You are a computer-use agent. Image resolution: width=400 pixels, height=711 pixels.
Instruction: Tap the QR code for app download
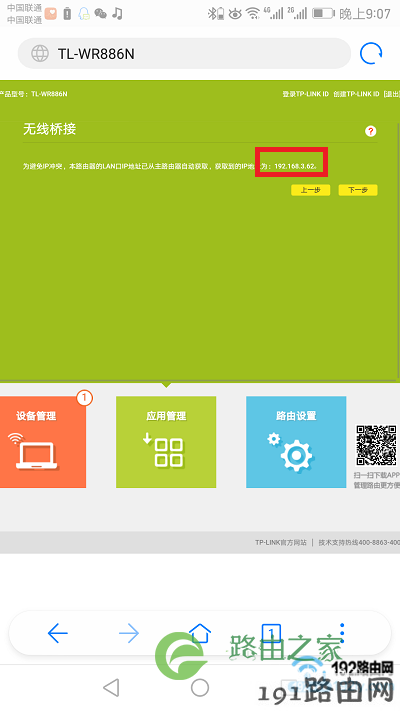point(376,445)
